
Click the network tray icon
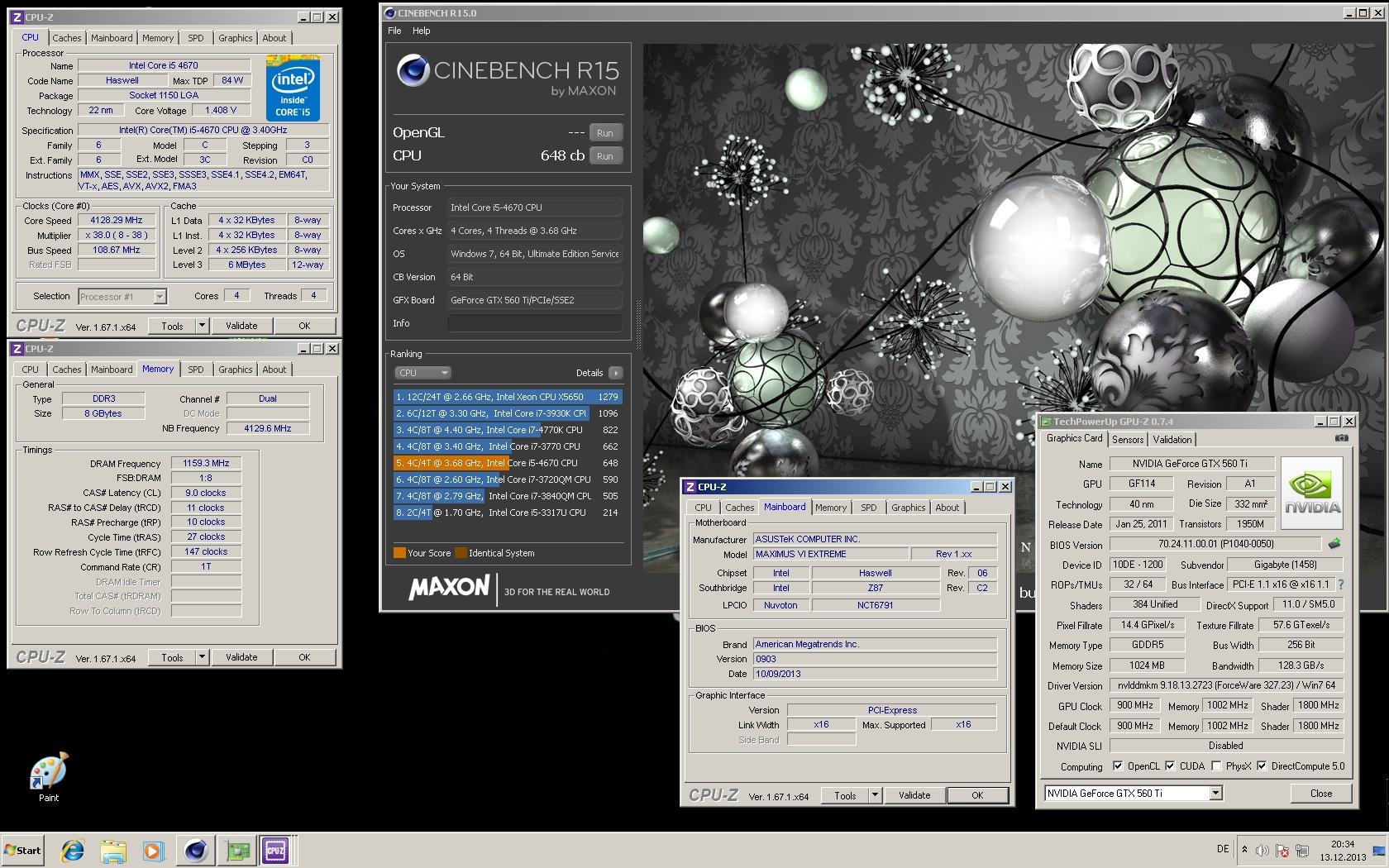point(1302,851)
